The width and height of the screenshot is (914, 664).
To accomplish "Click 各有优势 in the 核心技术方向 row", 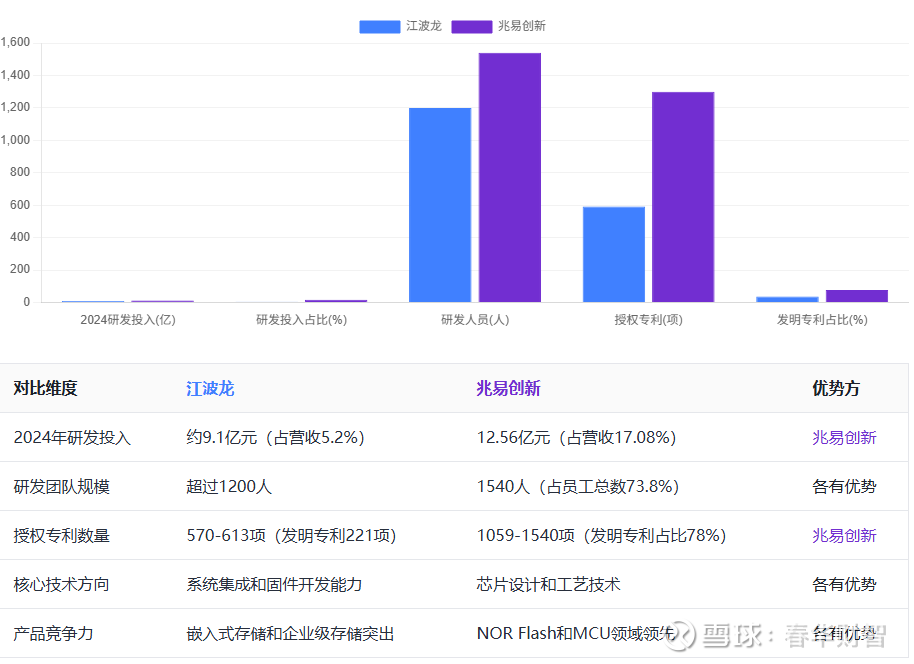I will click(844, 584).
